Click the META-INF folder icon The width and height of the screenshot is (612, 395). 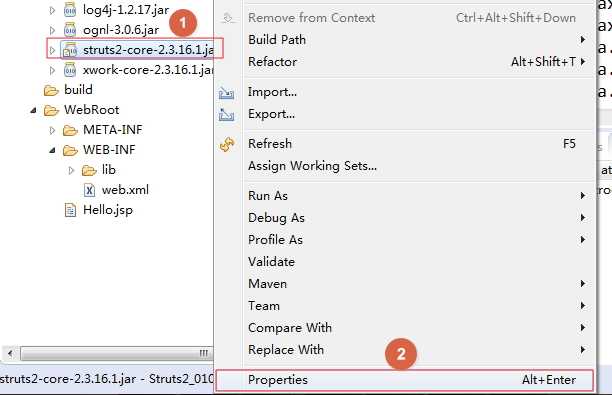point(70,130)
